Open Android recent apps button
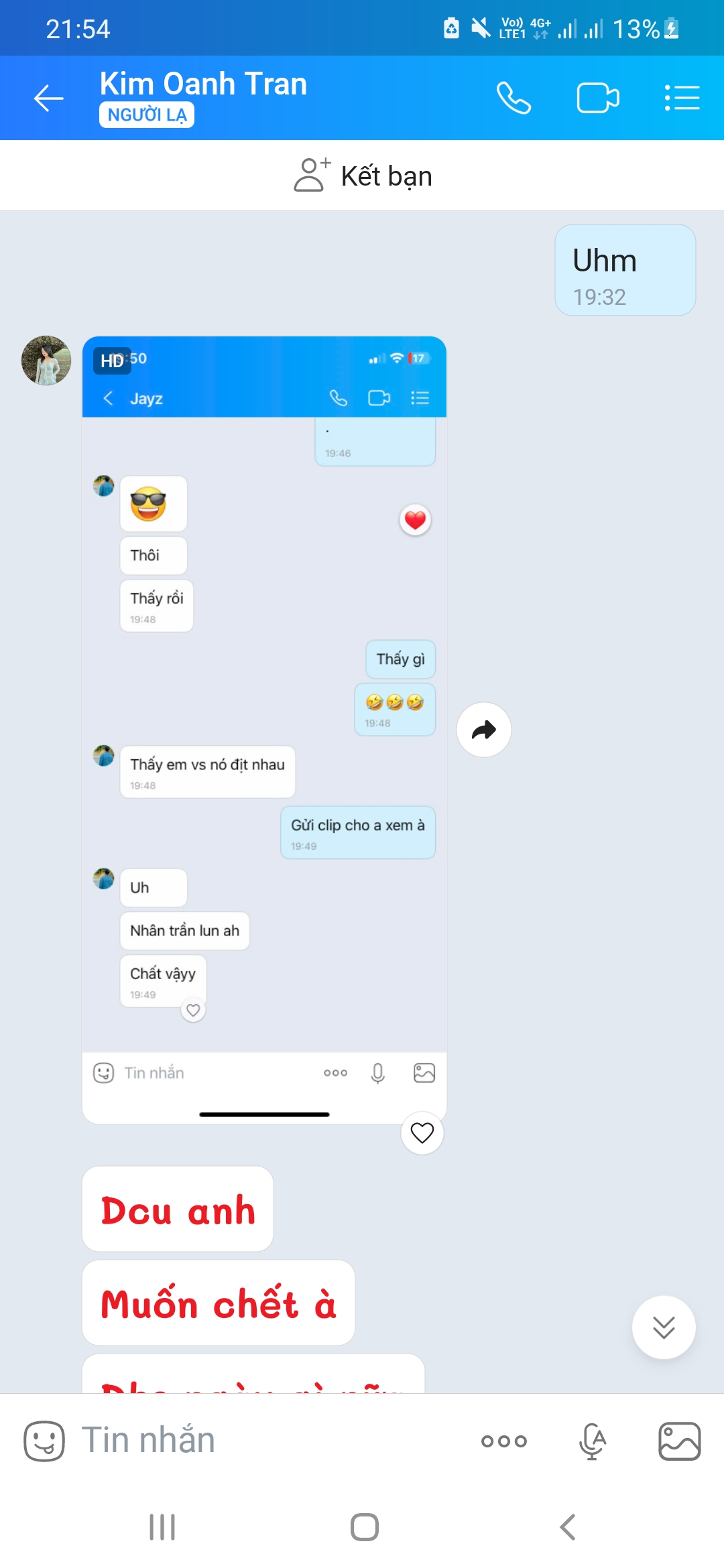The height and width of the screenshot is (1568, 724). [162, 1527]
